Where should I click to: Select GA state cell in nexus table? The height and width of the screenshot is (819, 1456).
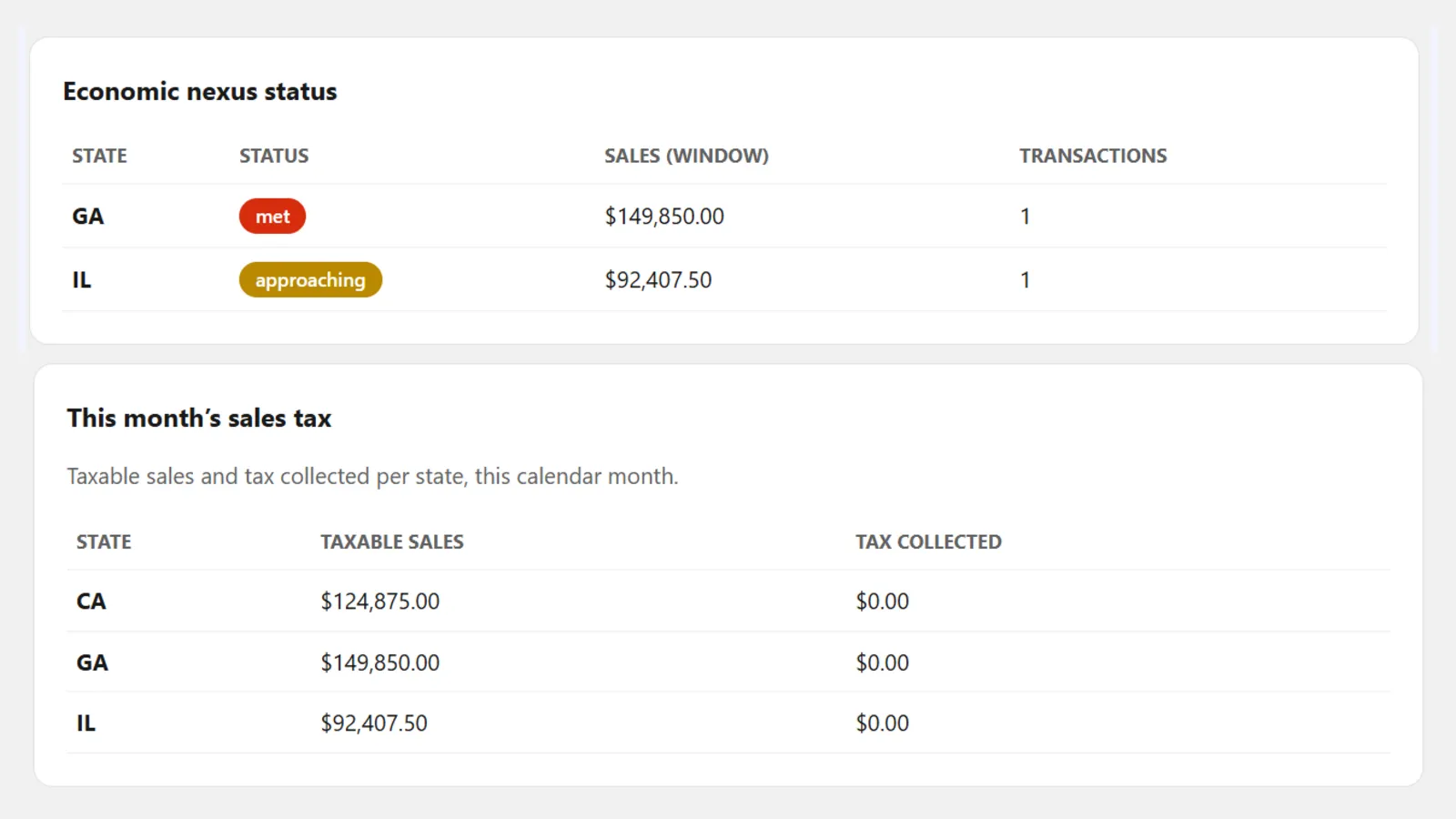click(x=88, y=217)
